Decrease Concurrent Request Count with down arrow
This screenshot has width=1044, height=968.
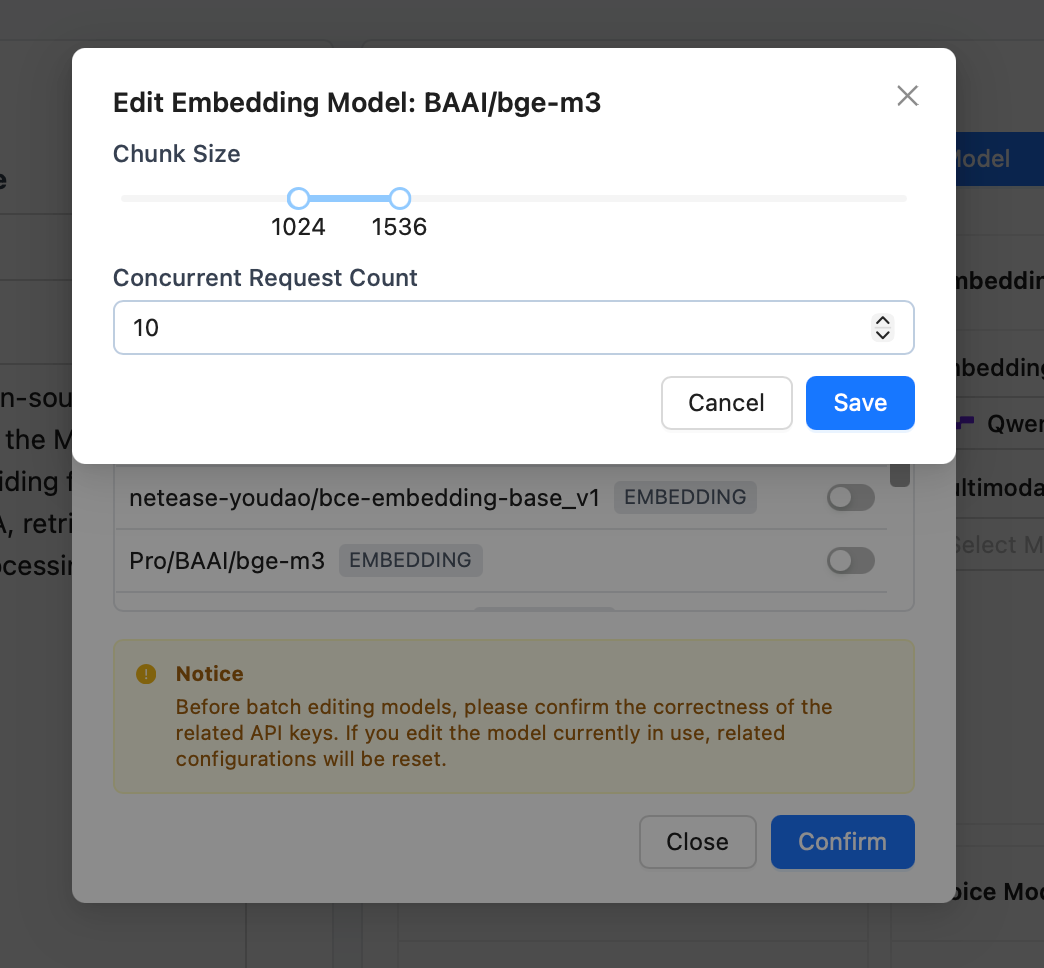point(882,335)
